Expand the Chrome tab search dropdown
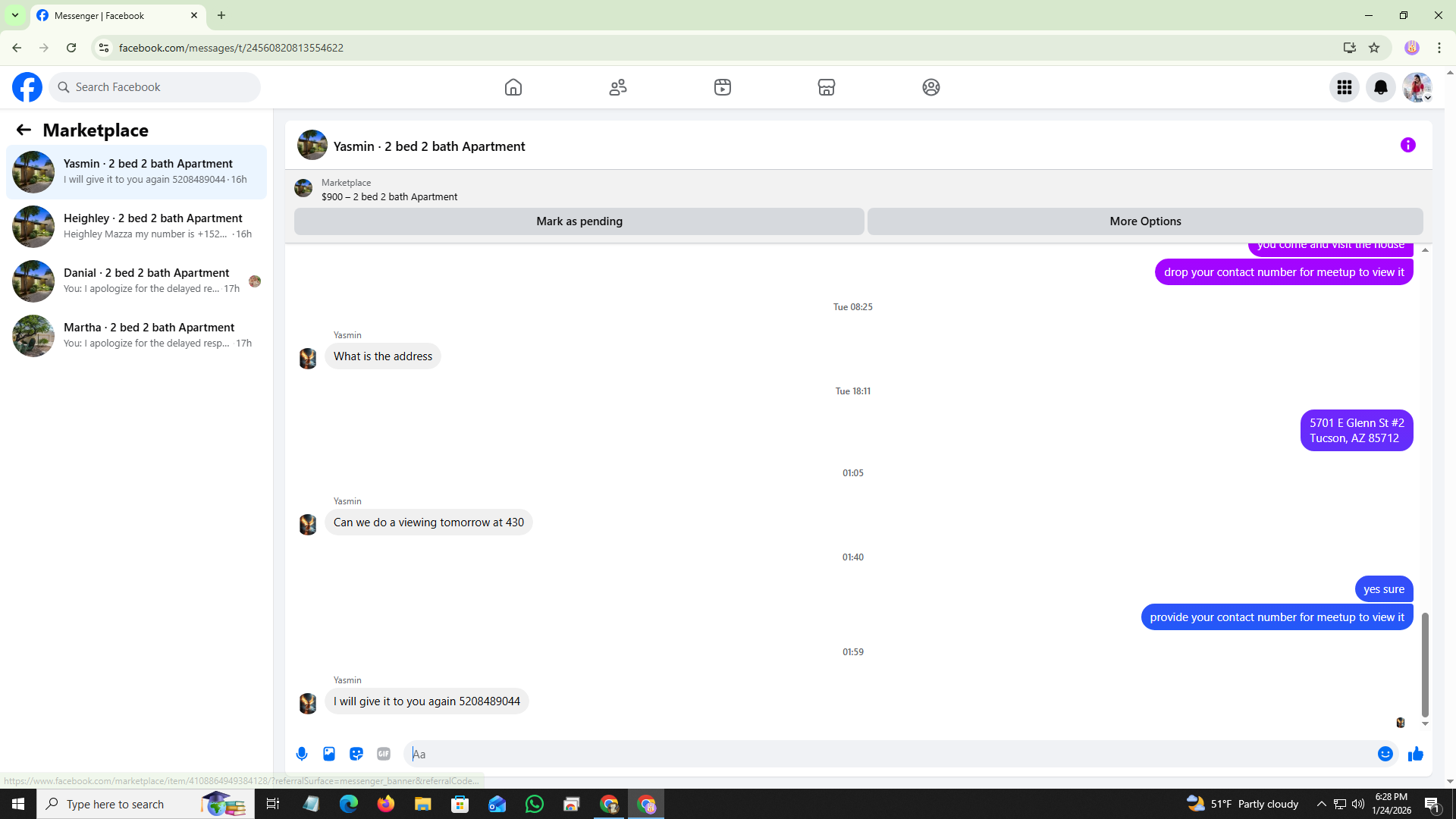 click(14, 15)
